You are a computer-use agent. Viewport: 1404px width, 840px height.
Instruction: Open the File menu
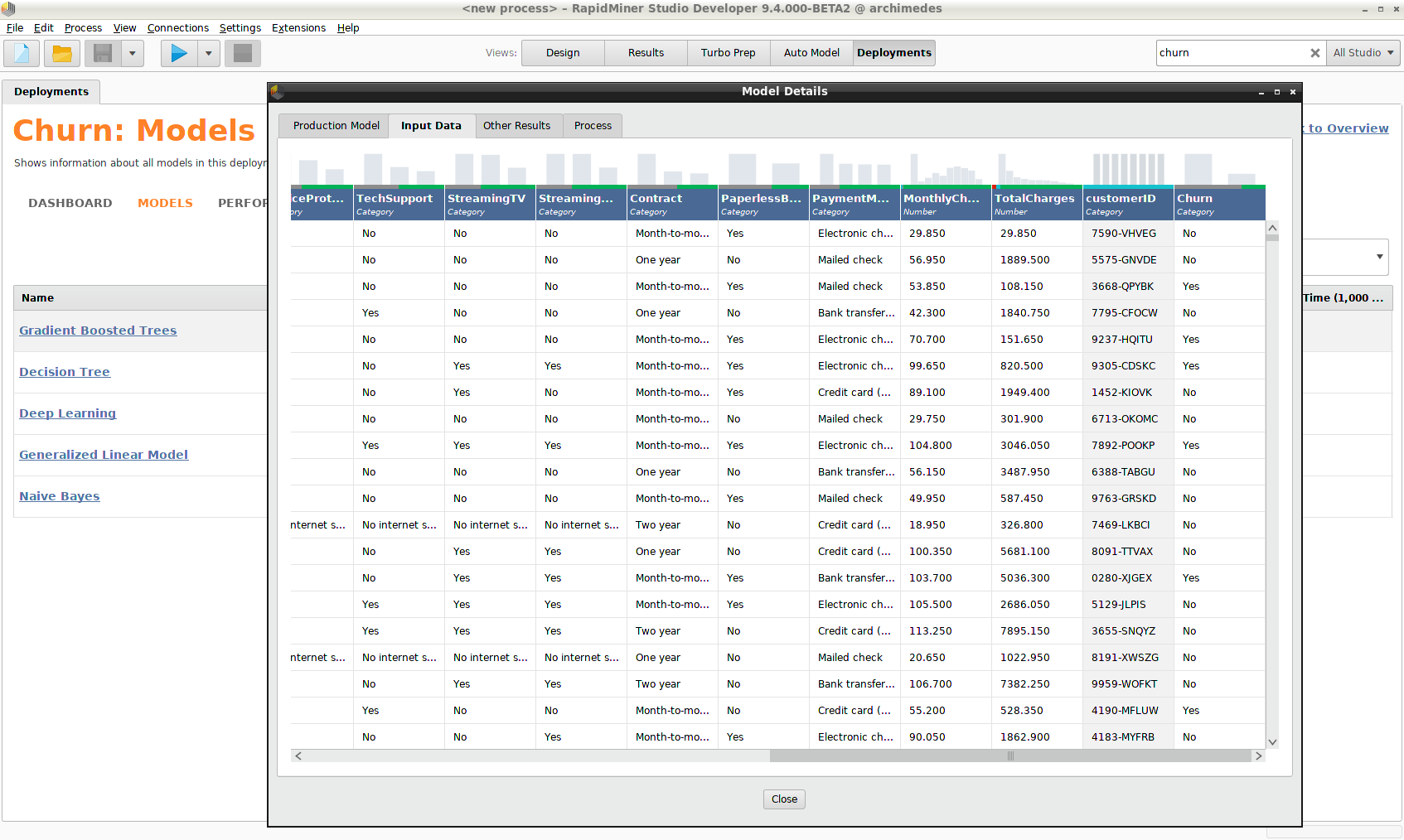coord(15,28)
